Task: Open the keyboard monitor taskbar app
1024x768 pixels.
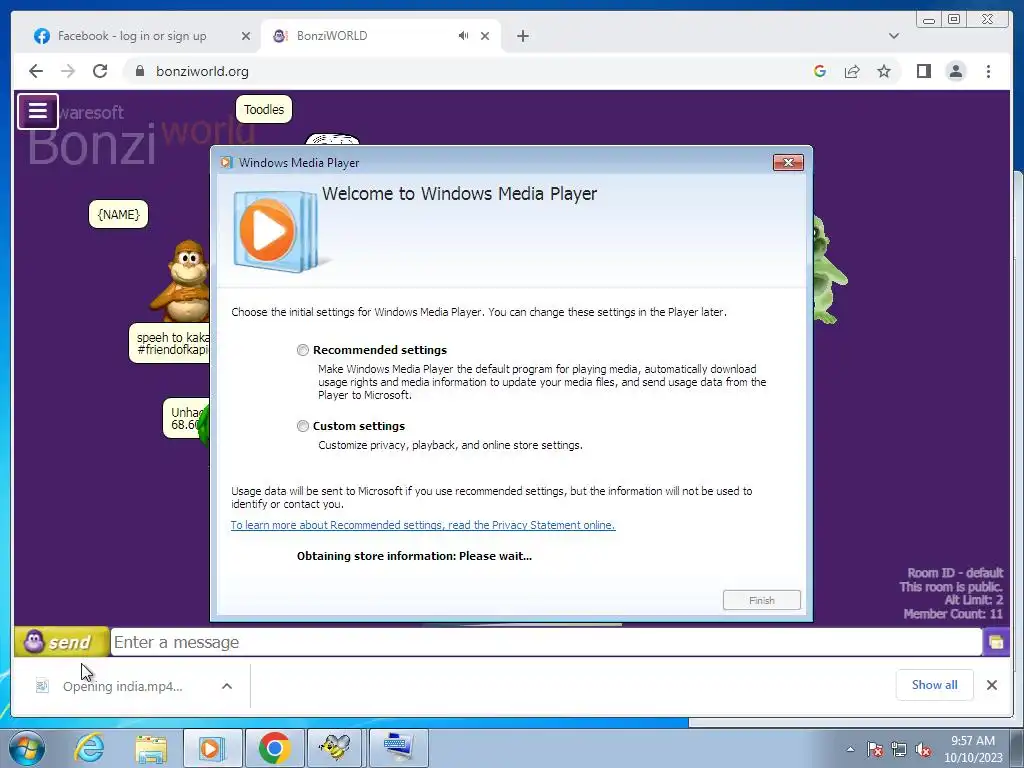Action: [398, 748]
